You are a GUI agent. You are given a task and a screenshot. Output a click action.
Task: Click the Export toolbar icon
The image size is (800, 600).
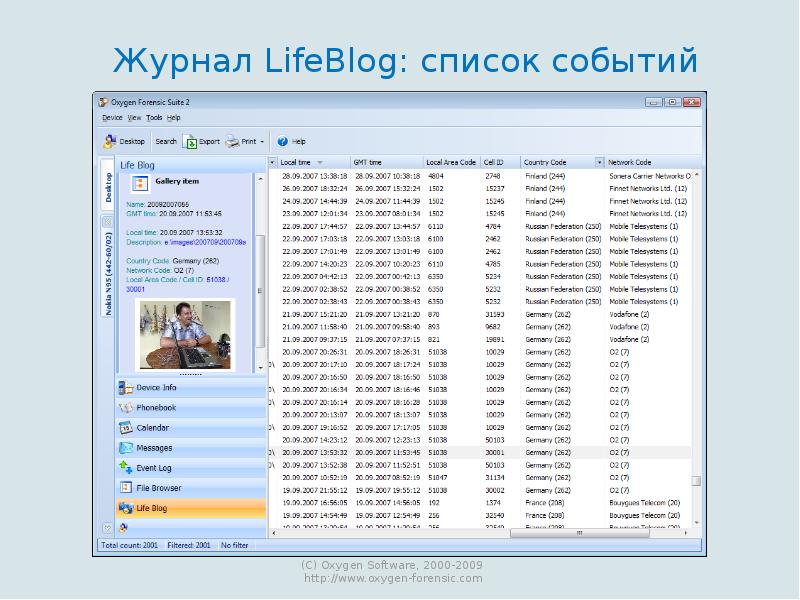[x=190, y=142]
